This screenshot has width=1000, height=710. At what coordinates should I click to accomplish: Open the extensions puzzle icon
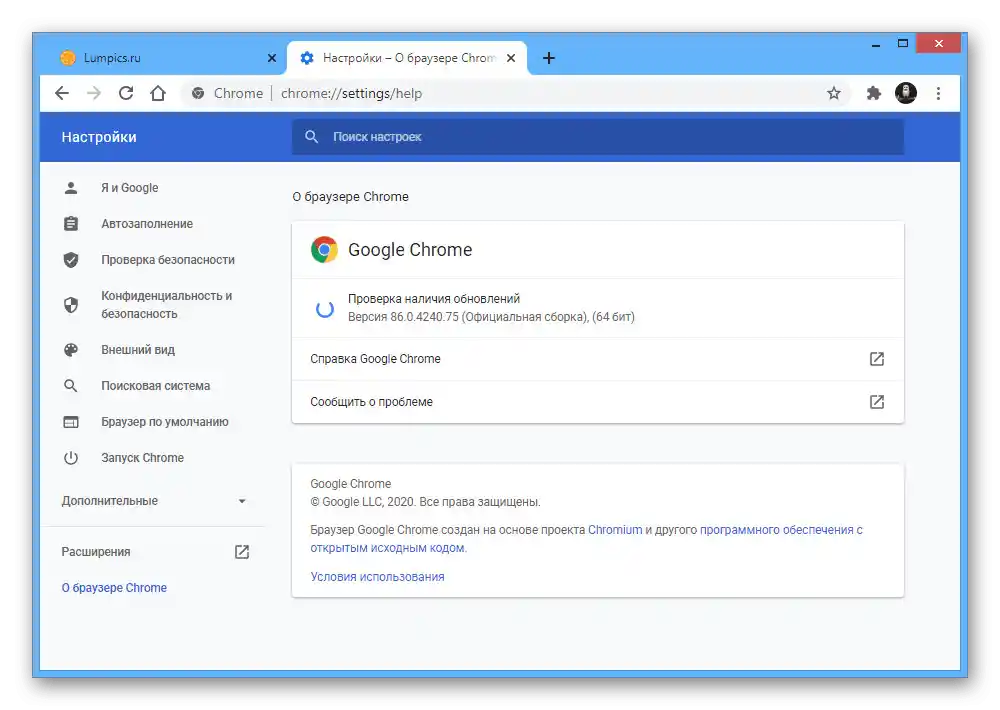pos(873,93)
